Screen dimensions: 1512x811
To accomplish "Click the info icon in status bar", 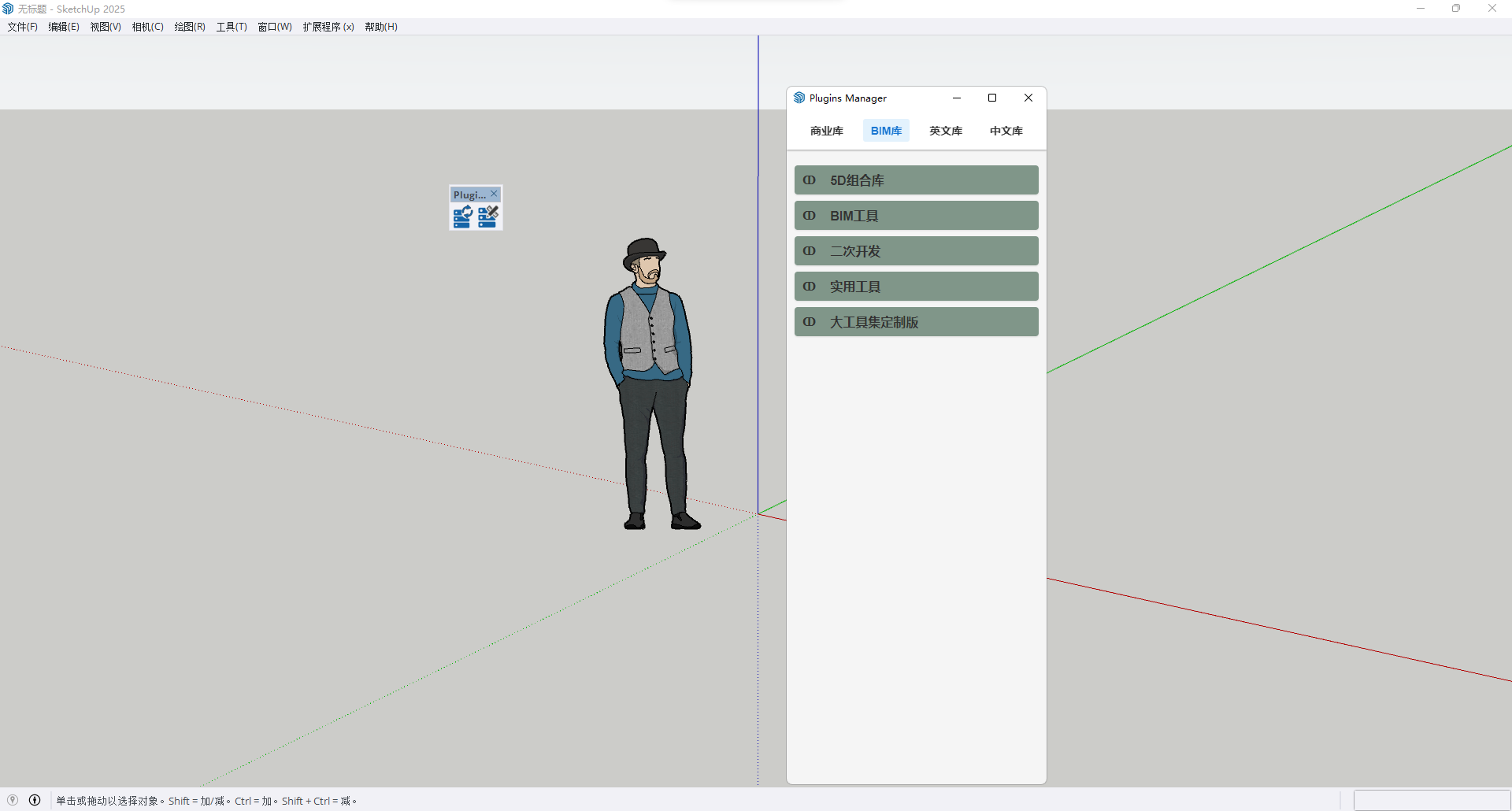I will (35, 800).
